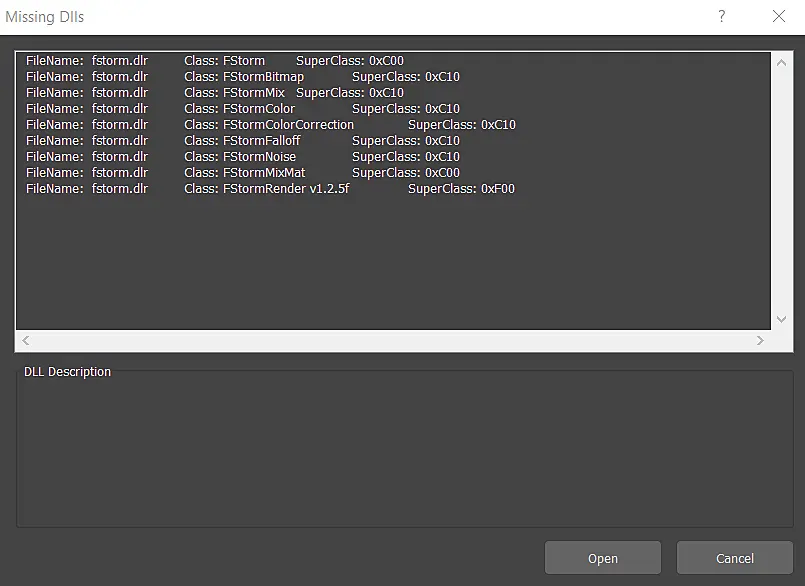Image resolution: width=805 pixels, height=586 pixels.
Task: Close the Missing Dlls dialog
Action: (x=779, y=16)
